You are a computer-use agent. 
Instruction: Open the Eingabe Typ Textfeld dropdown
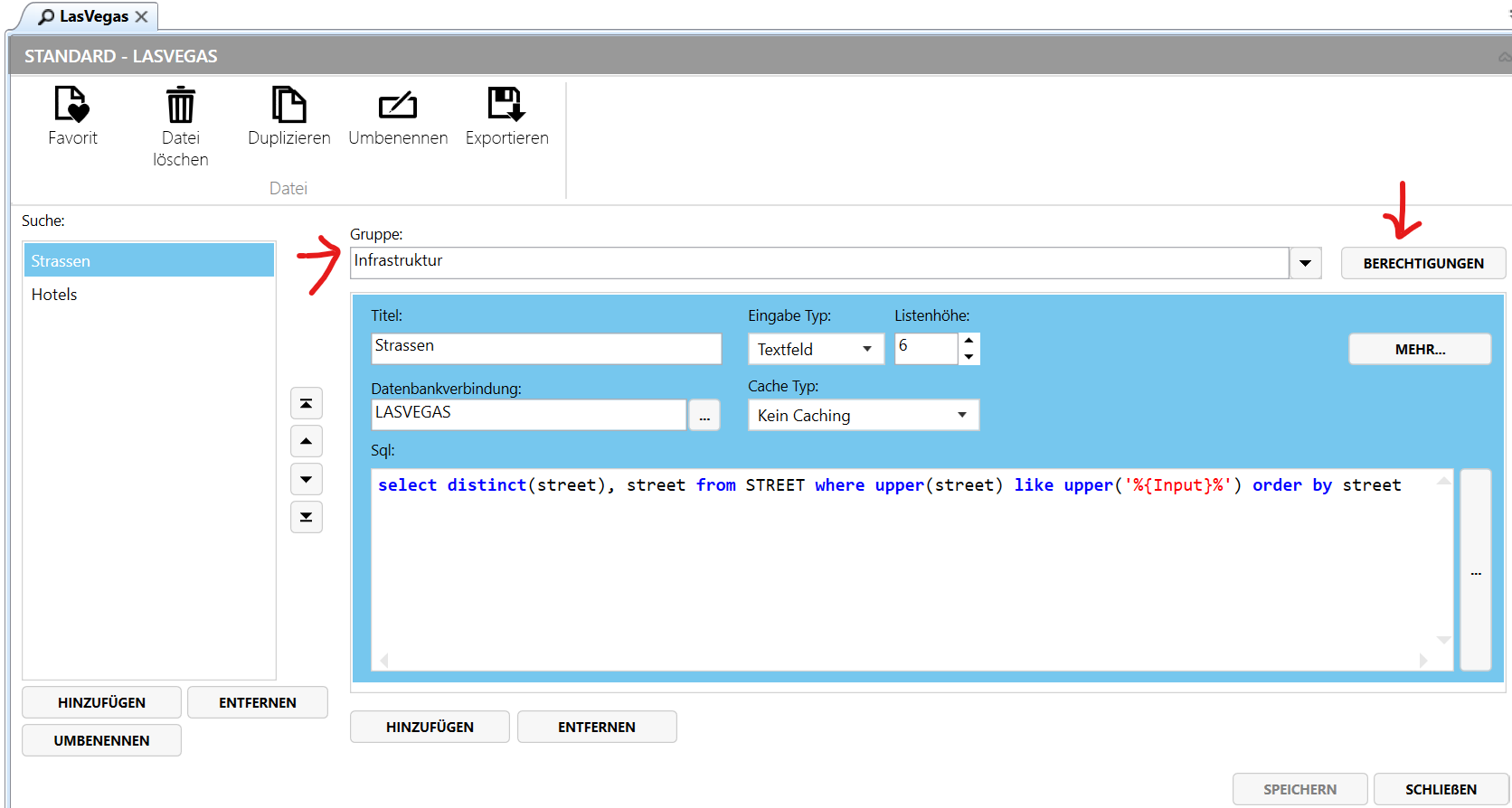click(x=816, y=349)
